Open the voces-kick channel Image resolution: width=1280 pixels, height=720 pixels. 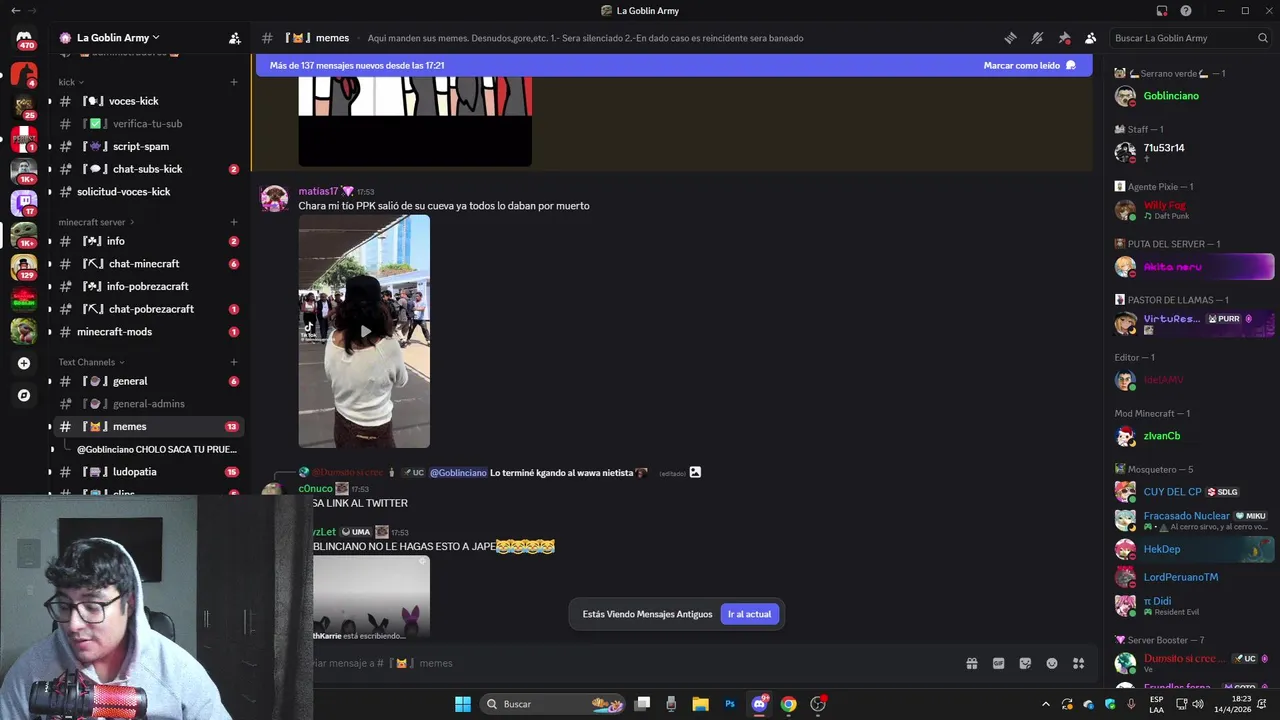(147, 101)
